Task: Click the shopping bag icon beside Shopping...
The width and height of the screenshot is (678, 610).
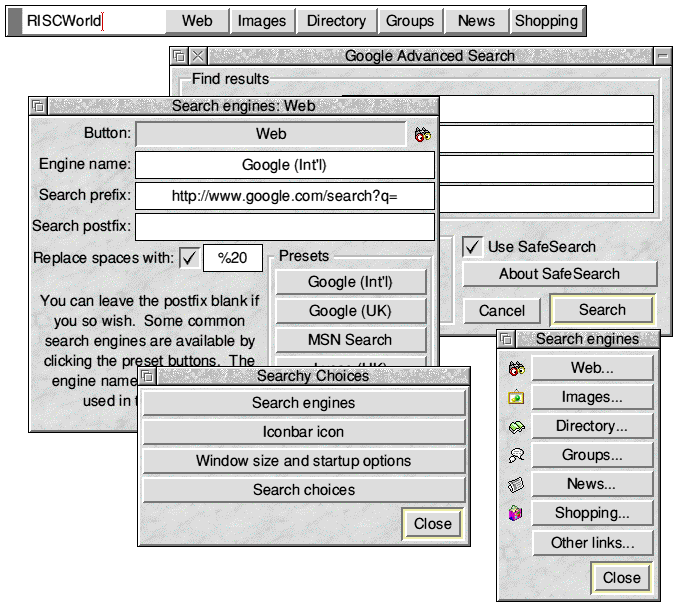Action: click(516, 514)
